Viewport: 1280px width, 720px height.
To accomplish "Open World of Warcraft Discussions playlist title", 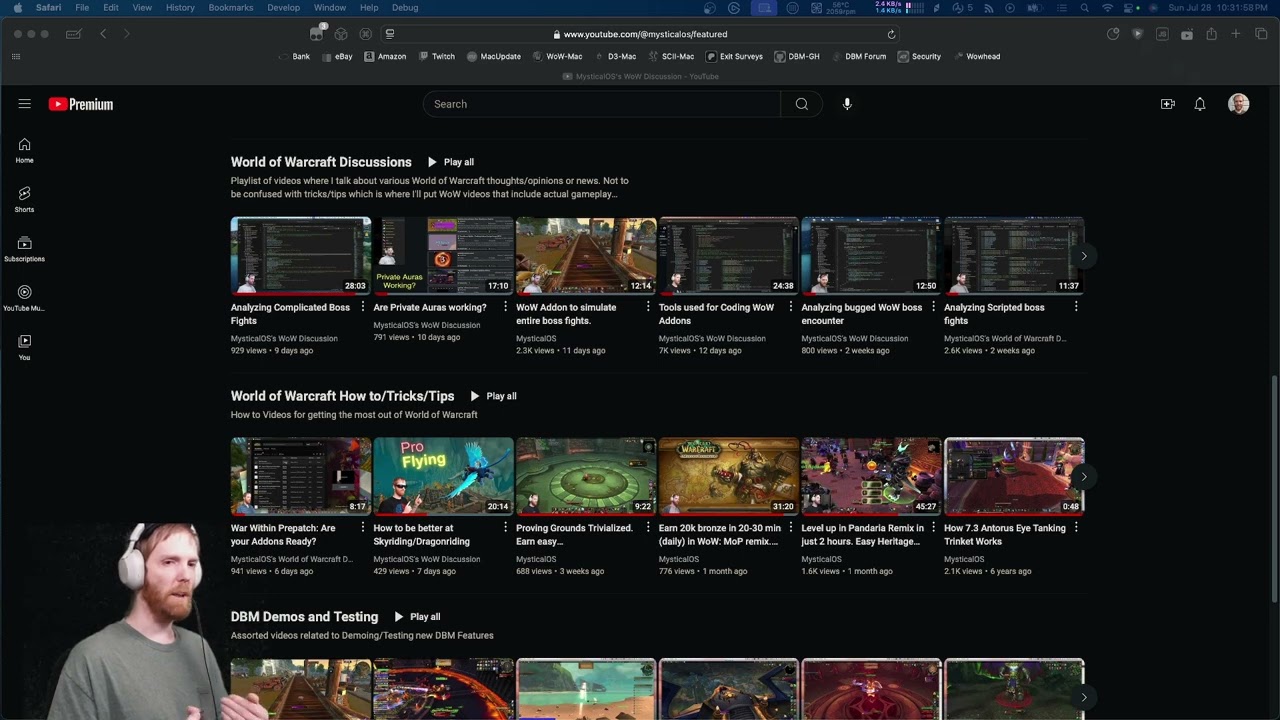I will (x=321, y=162).
